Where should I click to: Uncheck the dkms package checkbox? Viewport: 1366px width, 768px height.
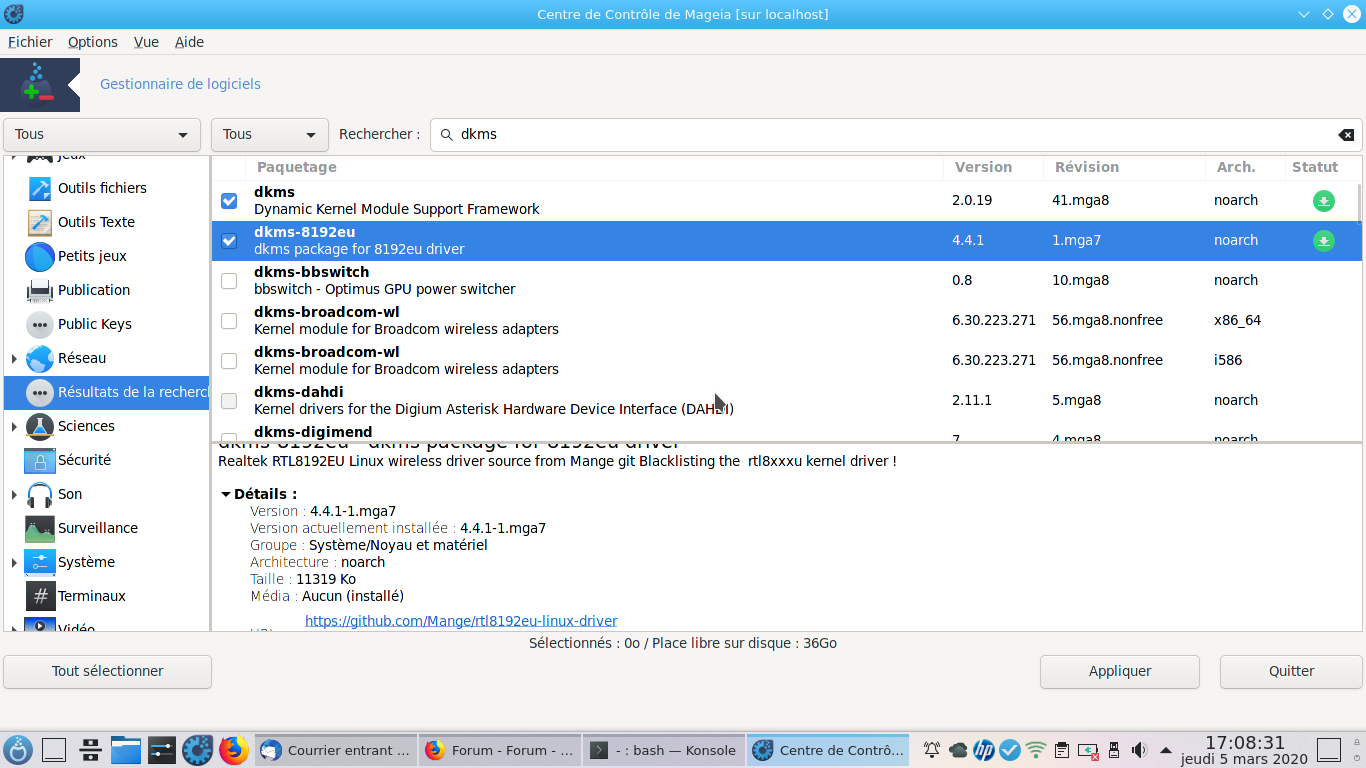click(229, 201)
